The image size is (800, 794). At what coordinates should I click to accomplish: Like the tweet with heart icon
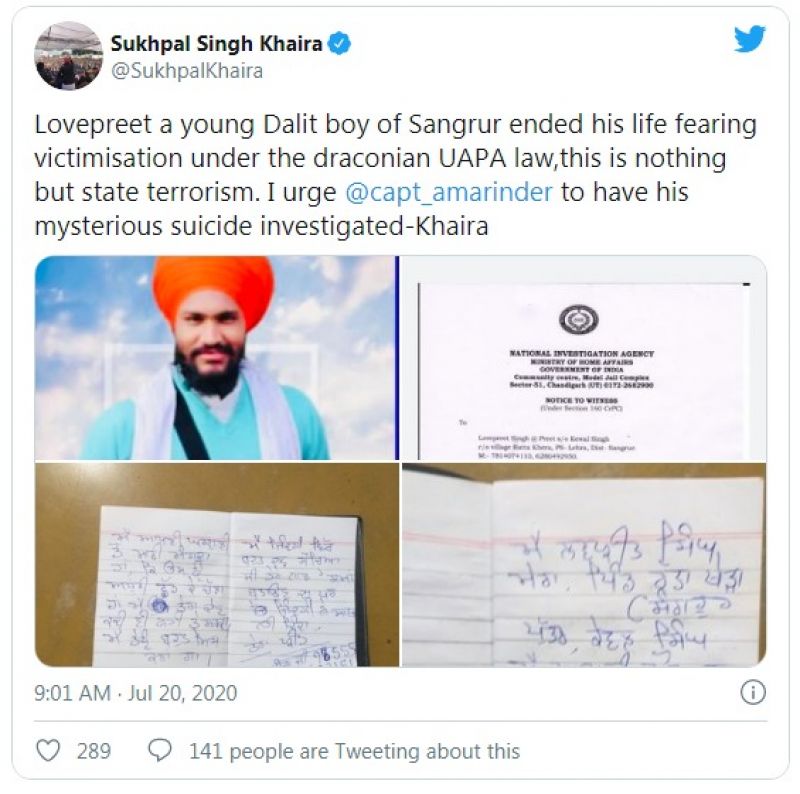coord(48,751)
